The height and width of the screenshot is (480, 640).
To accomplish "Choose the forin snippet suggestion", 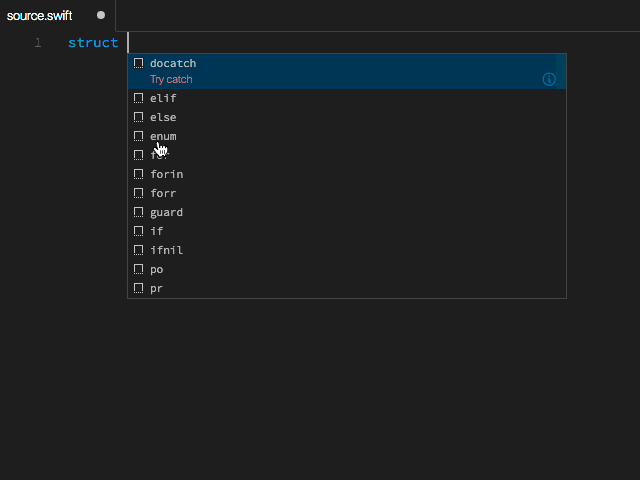I will coord(166,174).
